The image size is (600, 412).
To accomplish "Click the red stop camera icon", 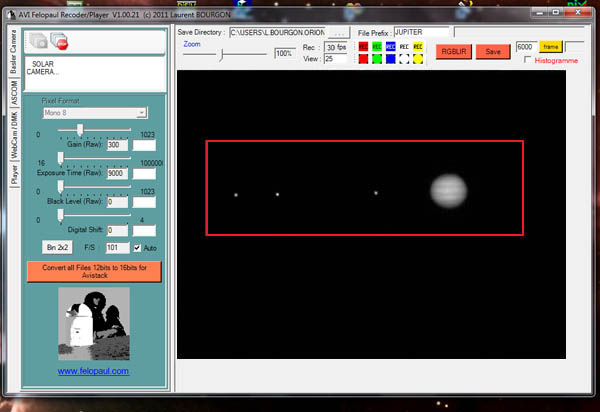I will coord(62,43).
